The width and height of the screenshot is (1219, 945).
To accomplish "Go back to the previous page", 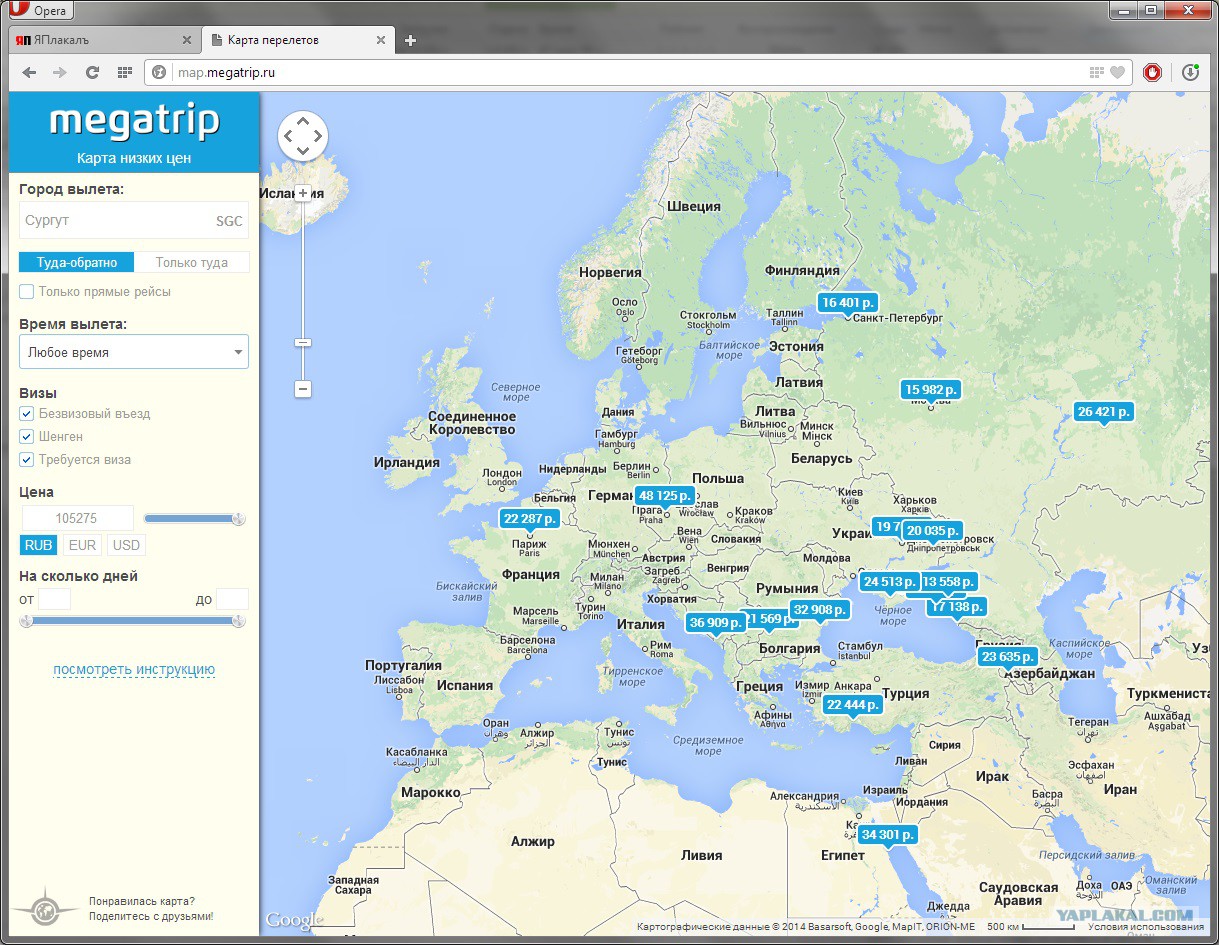I will (x=29, y=72).
